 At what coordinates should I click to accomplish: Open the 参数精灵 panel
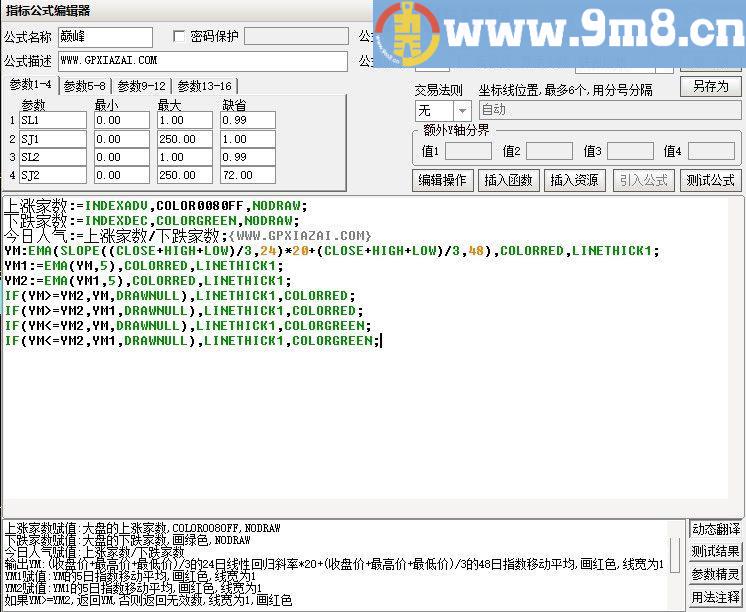click(716, 575)
